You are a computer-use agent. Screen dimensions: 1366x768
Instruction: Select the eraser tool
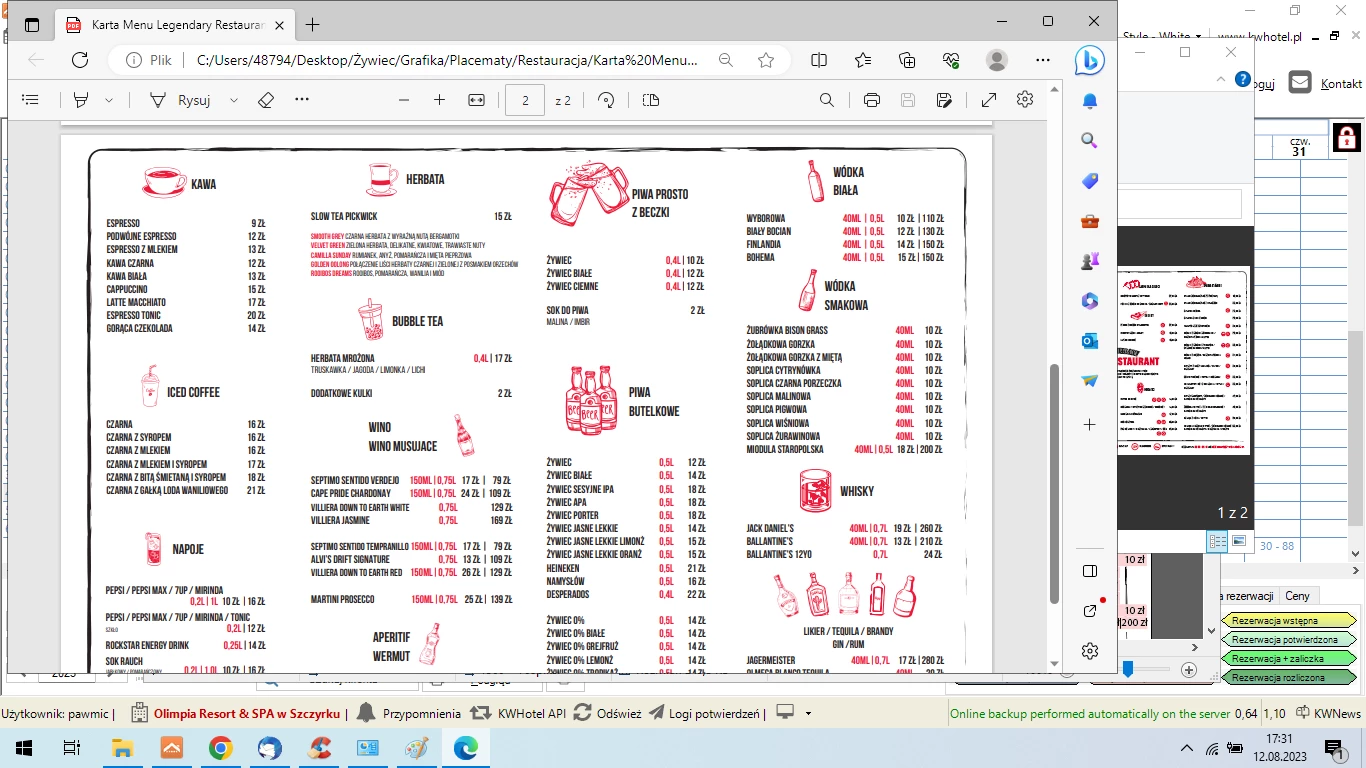(x=266, y=100)
